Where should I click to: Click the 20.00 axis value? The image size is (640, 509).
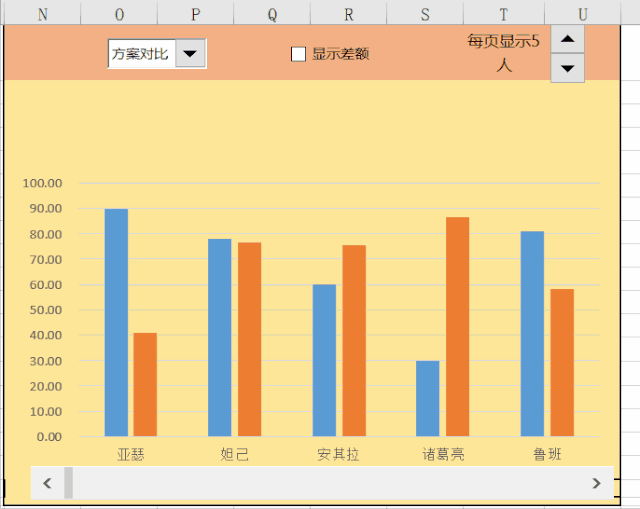pos(46,387)
